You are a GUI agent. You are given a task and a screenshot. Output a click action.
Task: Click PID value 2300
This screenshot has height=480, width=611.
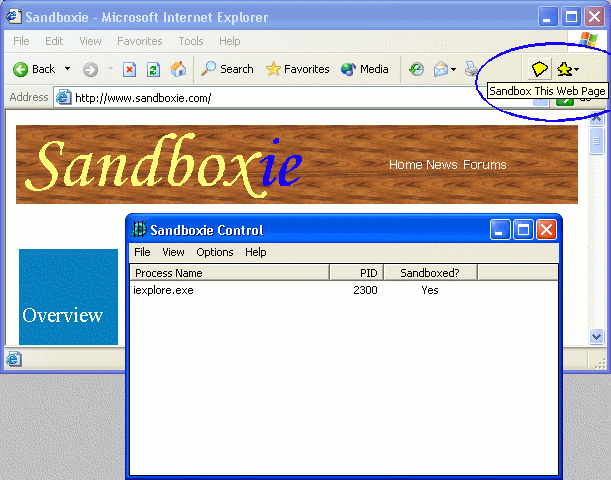(365, 290)
